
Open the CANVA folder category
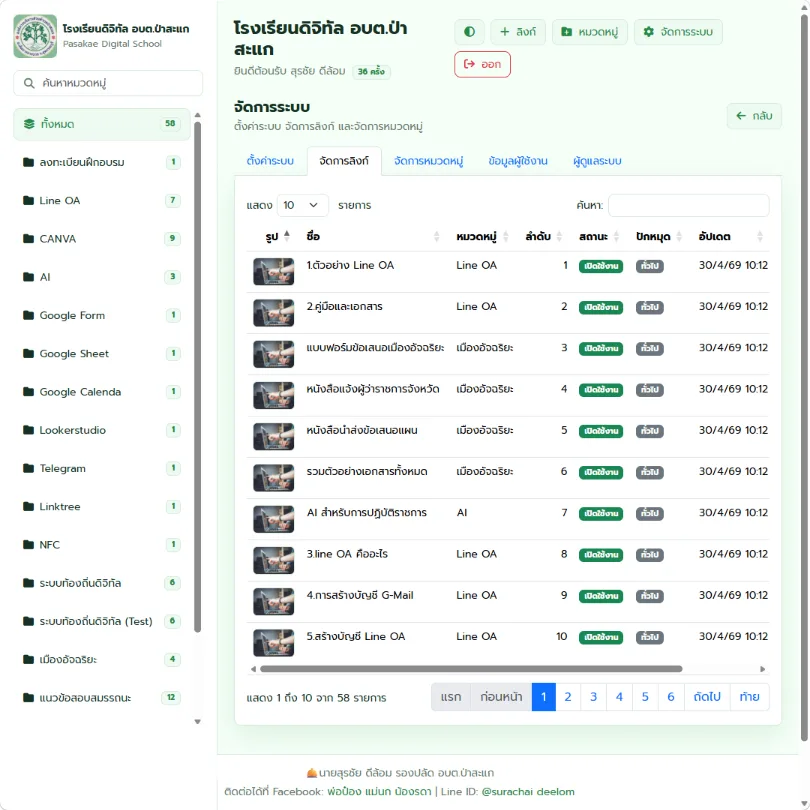102,239
